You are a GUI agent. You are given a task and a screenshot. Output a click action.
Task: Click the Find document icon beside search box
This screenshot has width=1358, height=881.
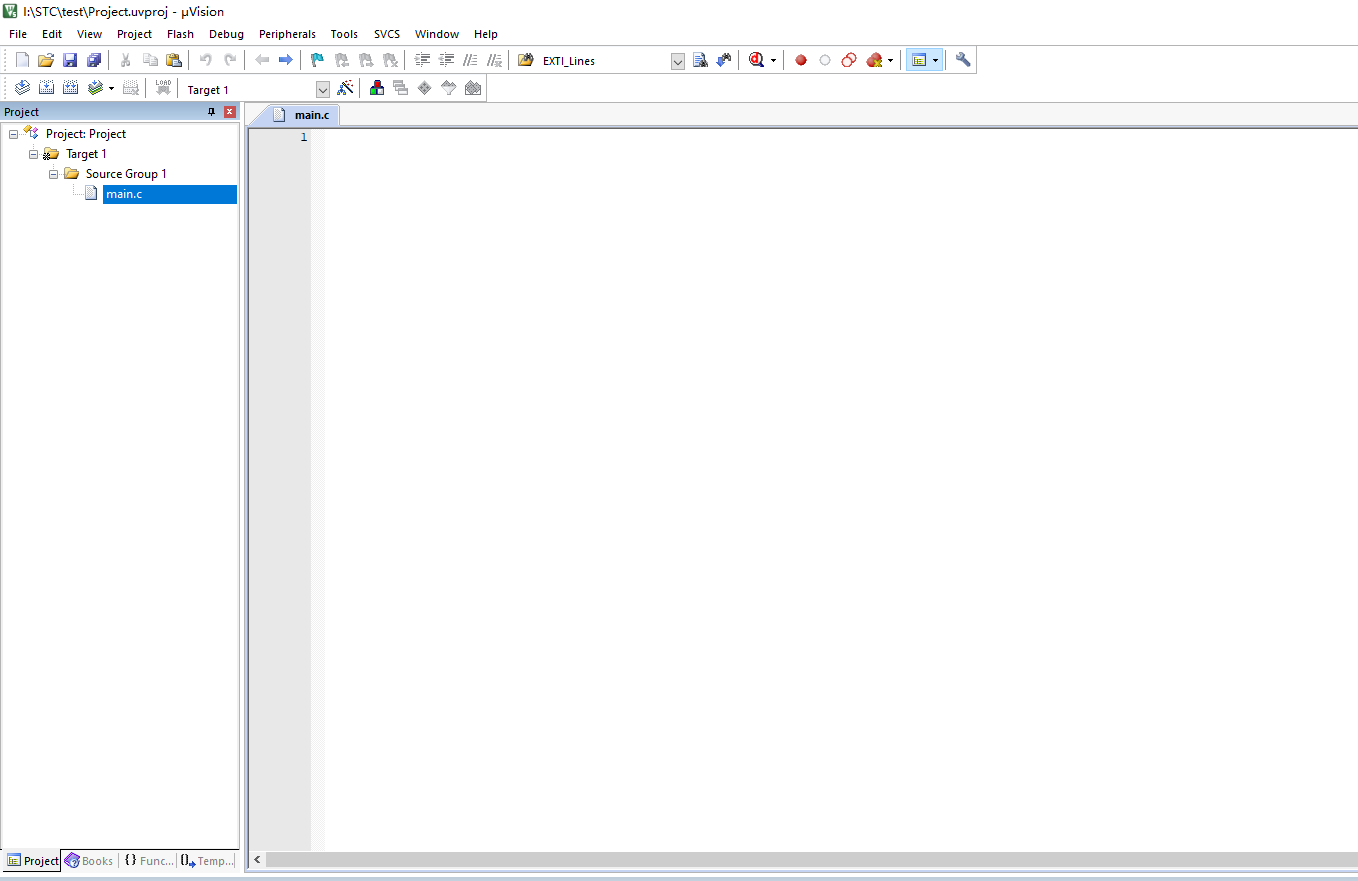(700, 60)
